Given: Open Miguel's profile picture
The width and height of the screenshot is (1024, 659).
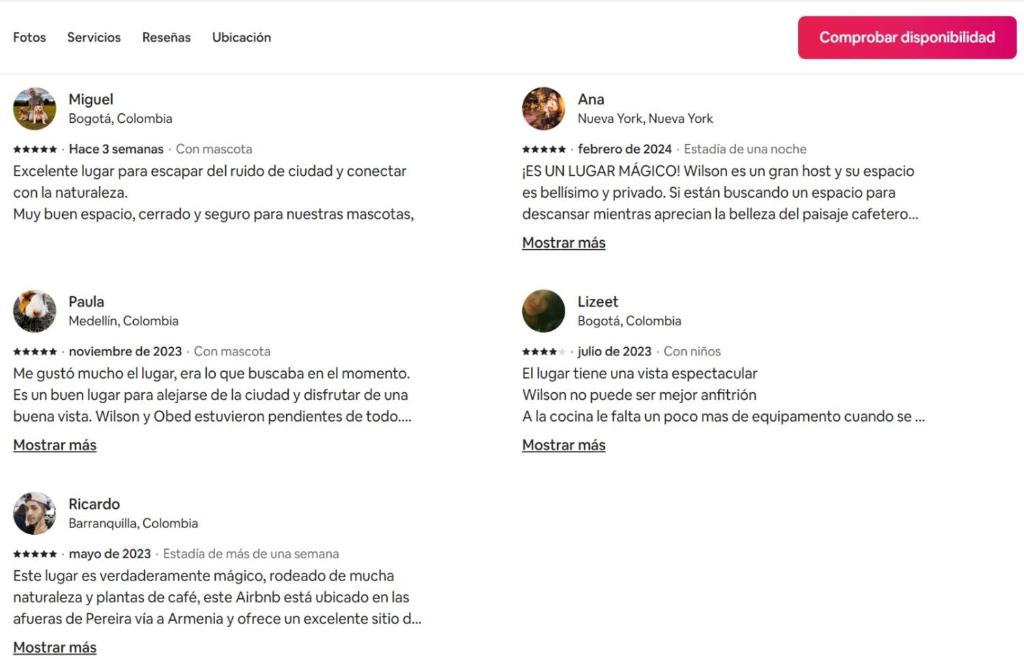Looking at the screenshot, I should tap(34, 108).
